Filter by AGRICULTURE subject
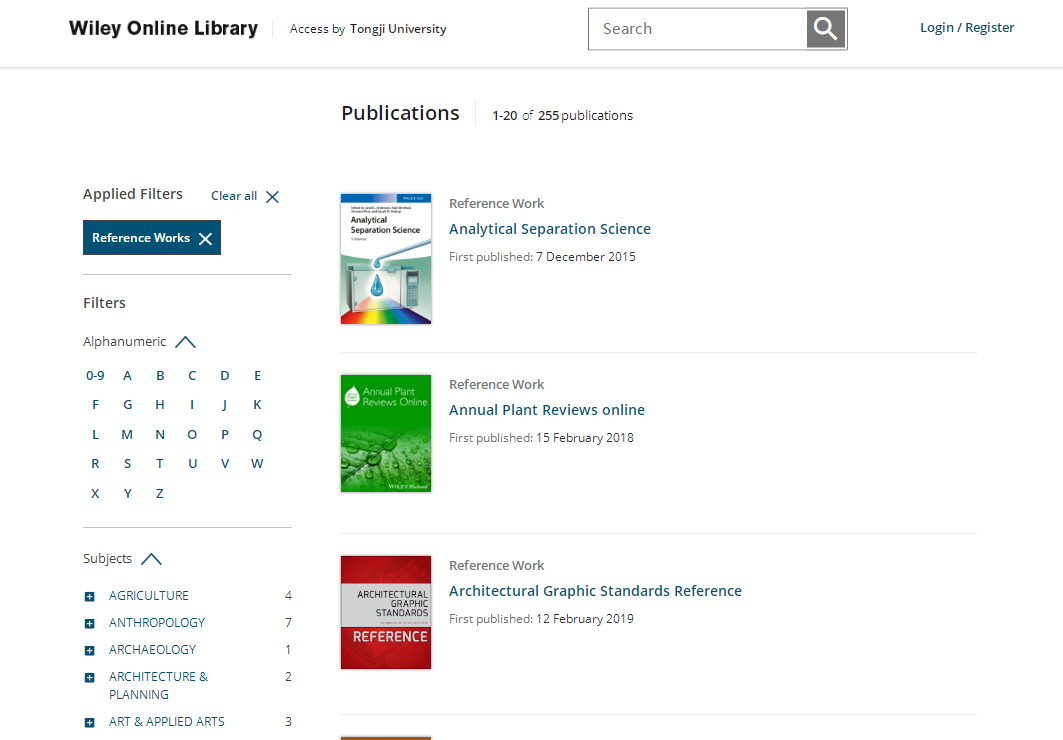Screen dimensions: 1063x740 [x=149, y=596]
